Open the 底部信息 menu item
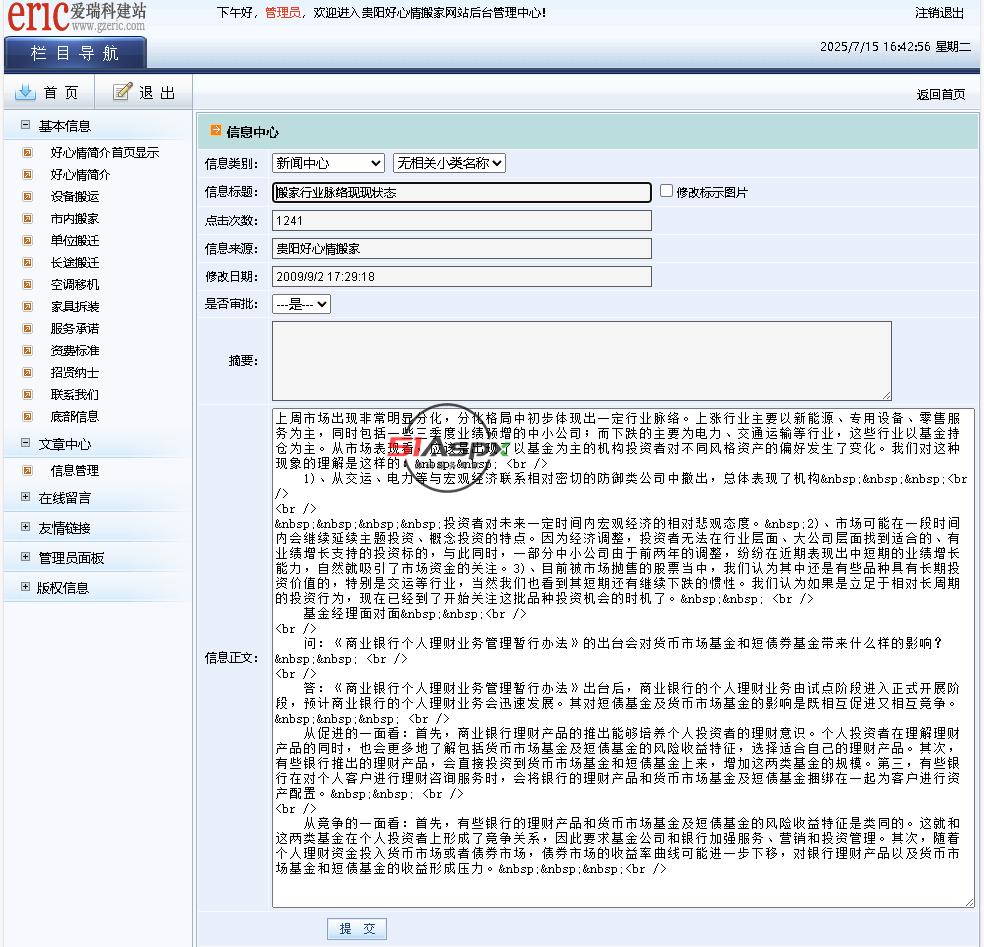984x947 pixels. (75, 416)
